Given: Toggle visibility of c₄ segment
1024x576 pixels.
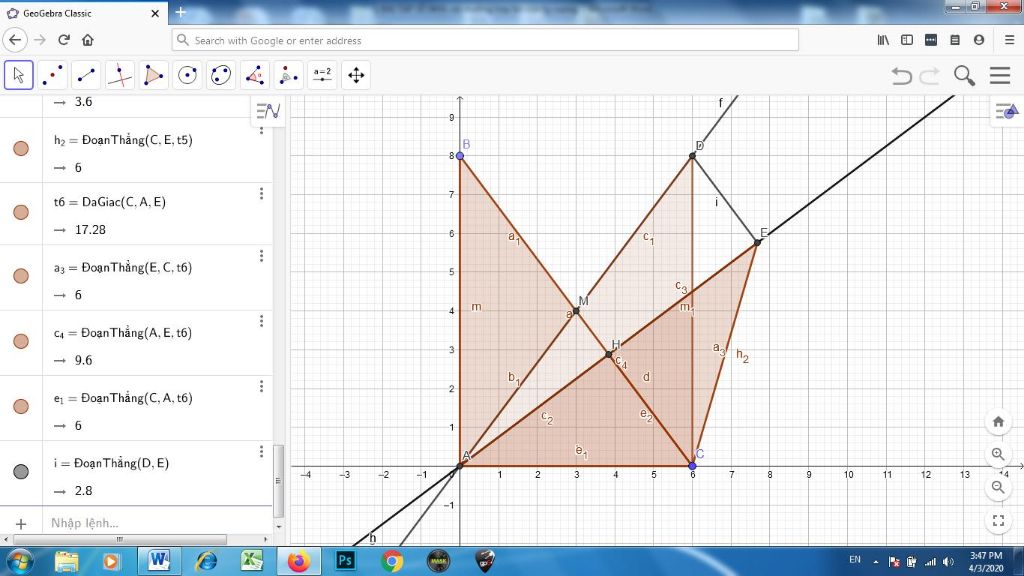Looking at the screenshot, I should [21, 341].
